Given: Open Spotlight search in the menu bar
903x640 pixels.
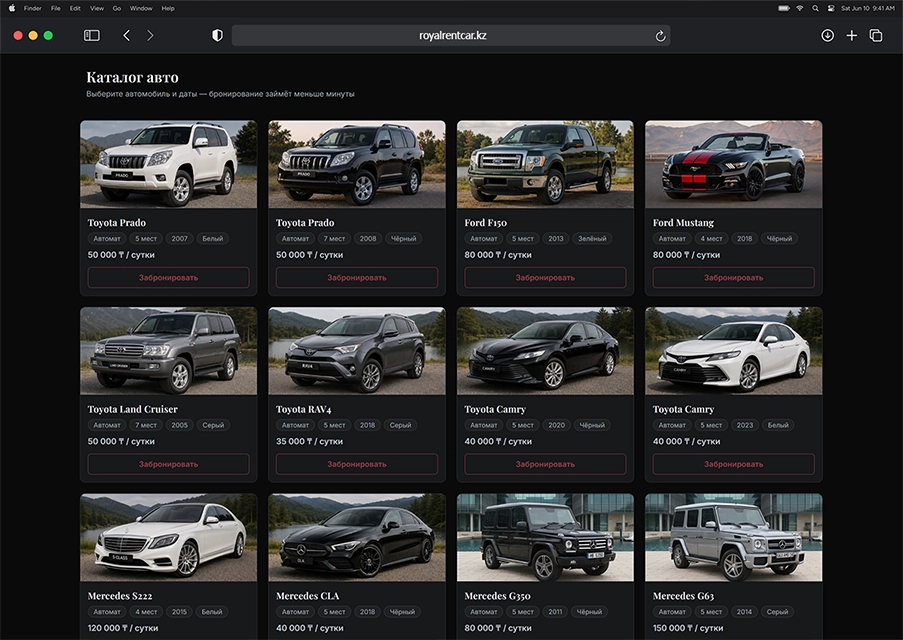Looking at the screenshot, I should click(x=815, y=8).
